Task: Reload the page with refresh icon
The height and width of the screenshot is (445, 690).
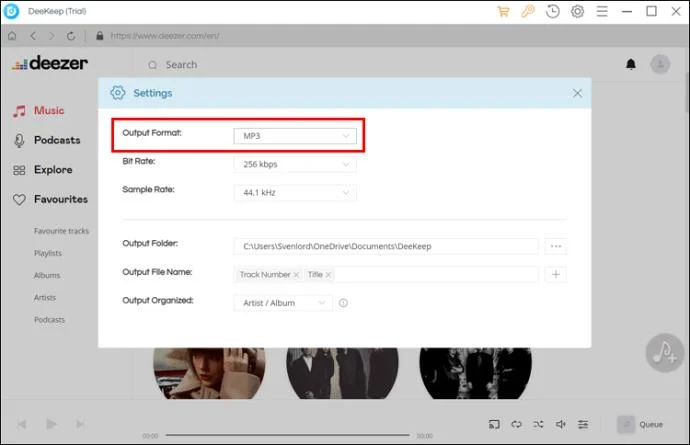Action: (71, 36)
